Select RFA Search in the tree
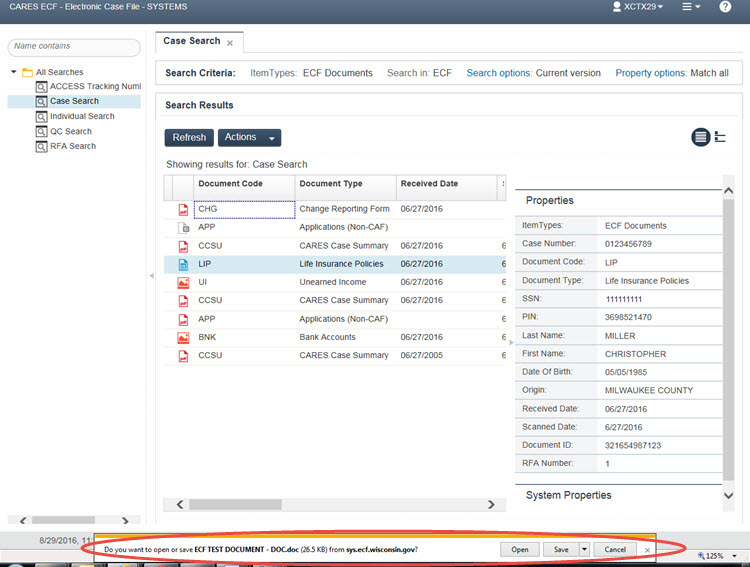The width and height of the screenshot is (750, 567). (x=72, y=146)
